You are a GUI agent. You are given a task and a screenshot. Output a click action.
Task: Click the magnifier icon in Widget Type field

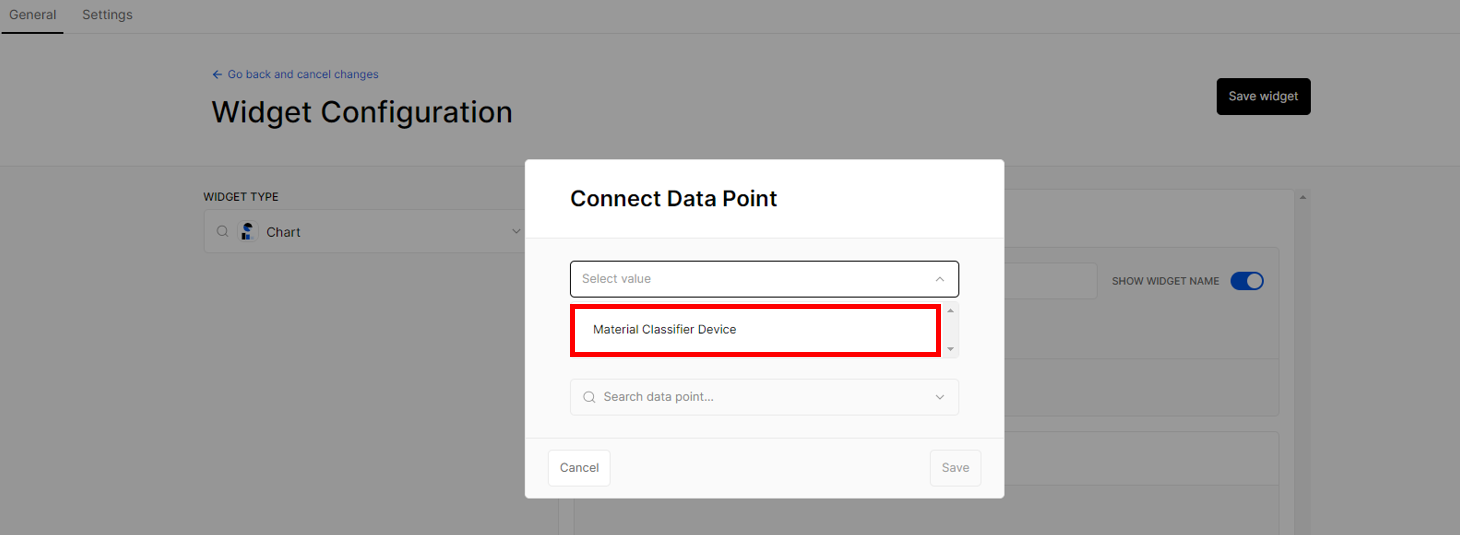(223, 231)
